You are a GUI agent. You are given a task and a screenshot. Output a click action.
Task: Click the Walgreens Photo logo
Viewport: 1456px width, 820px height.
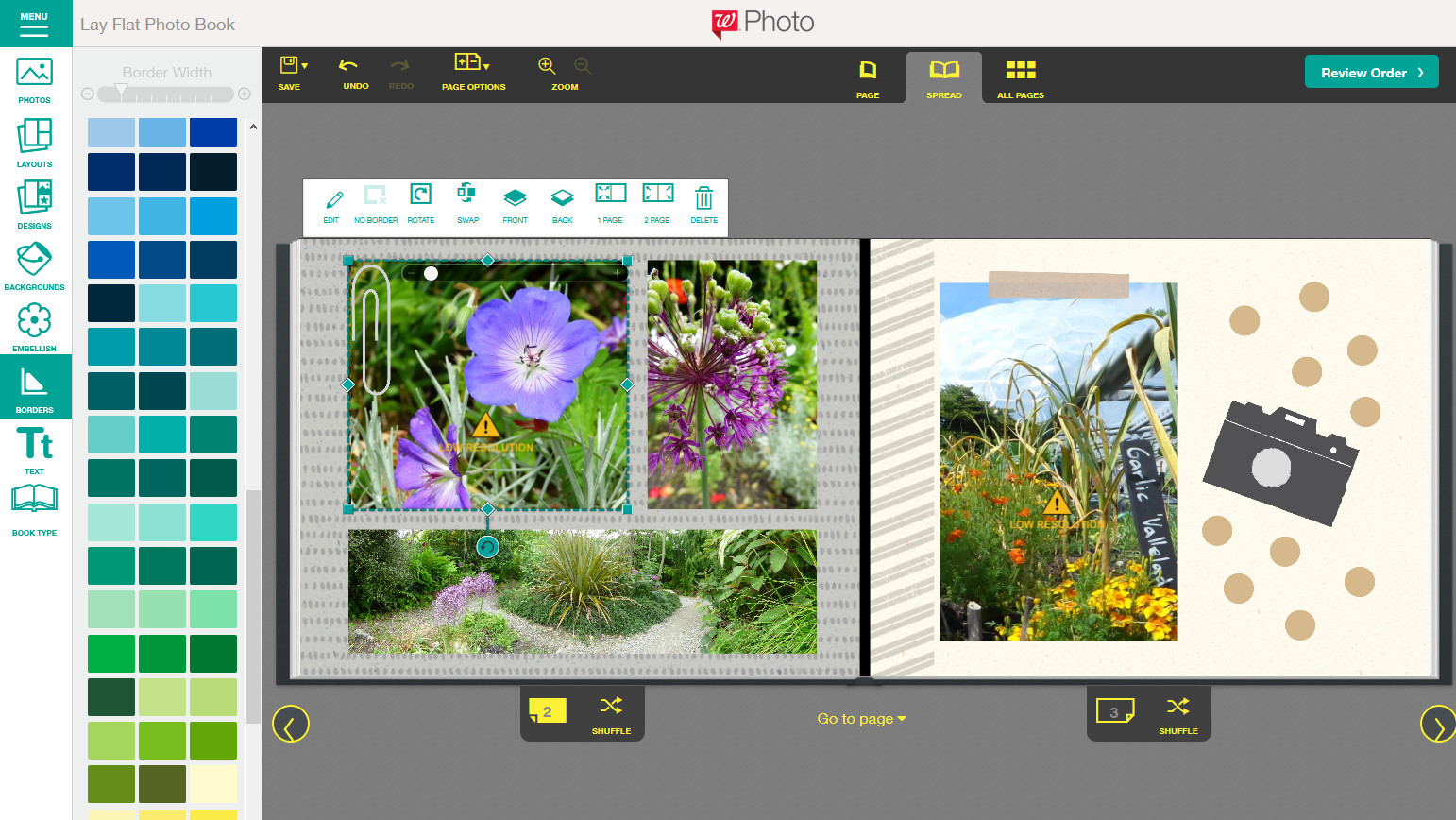click(763, 23)
